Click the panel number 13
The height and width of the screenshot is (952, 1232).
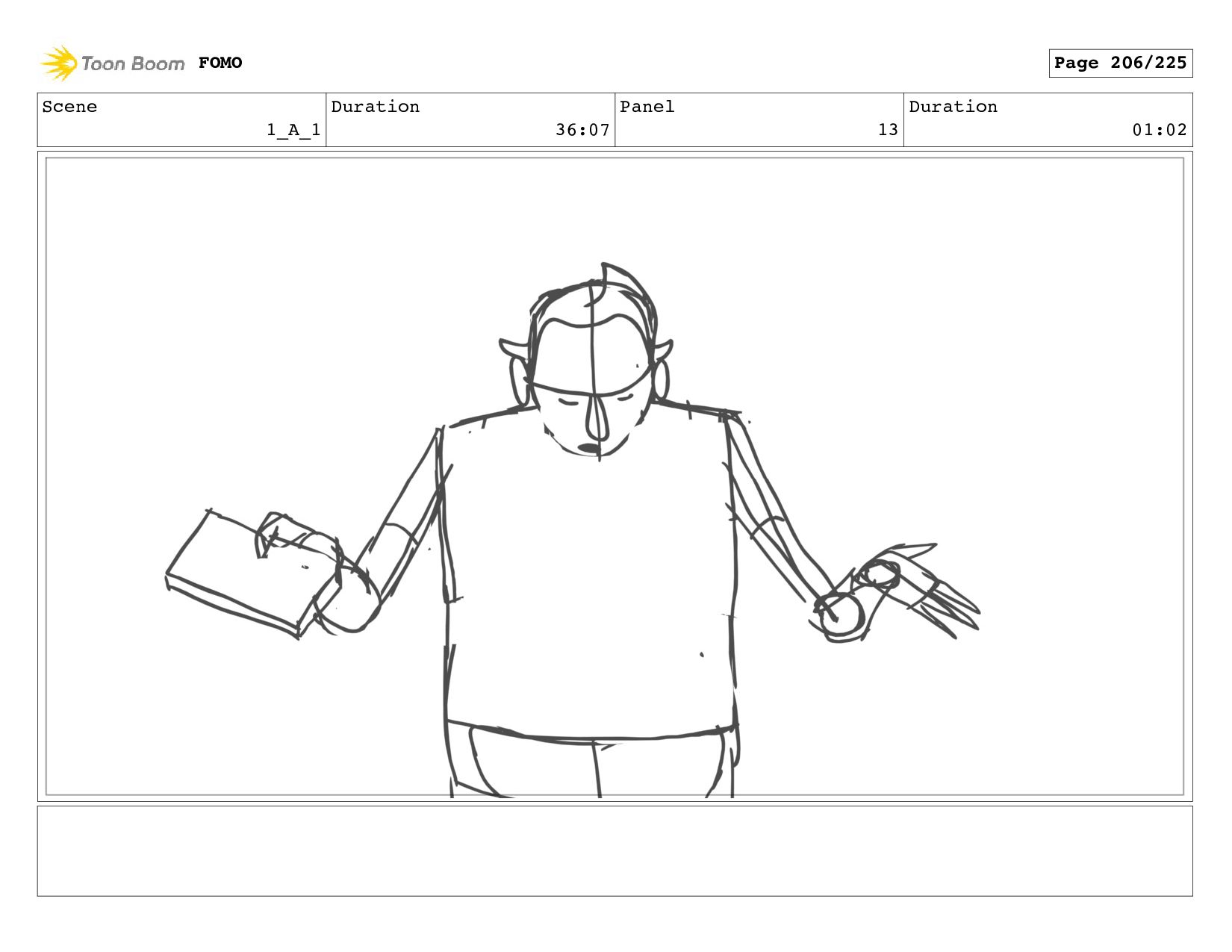888,130
